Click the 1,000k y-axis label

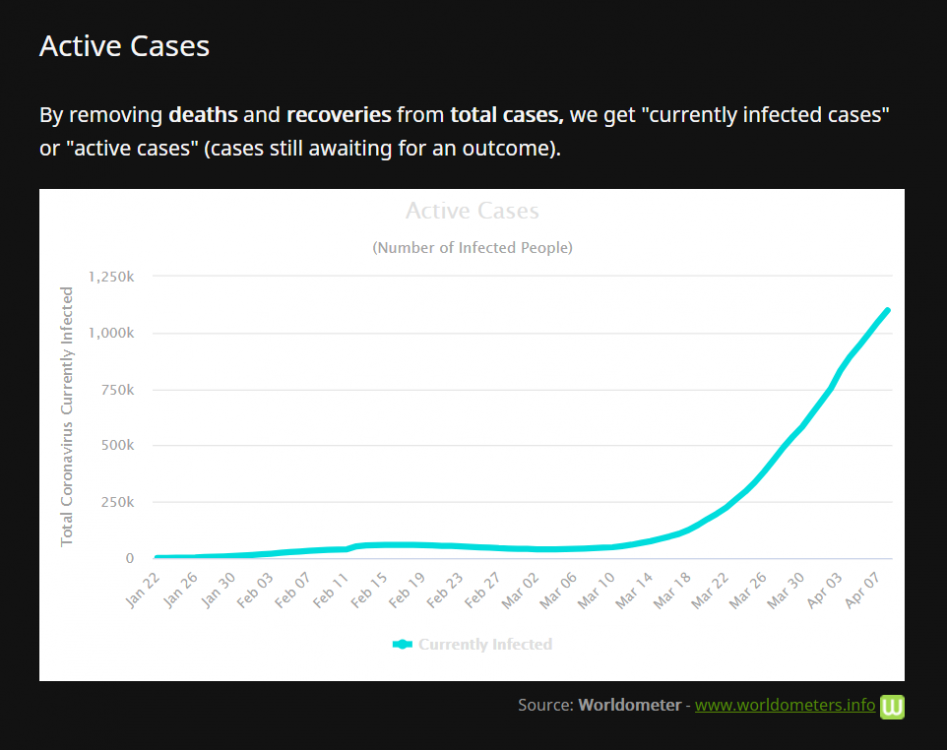click(112, 333)
